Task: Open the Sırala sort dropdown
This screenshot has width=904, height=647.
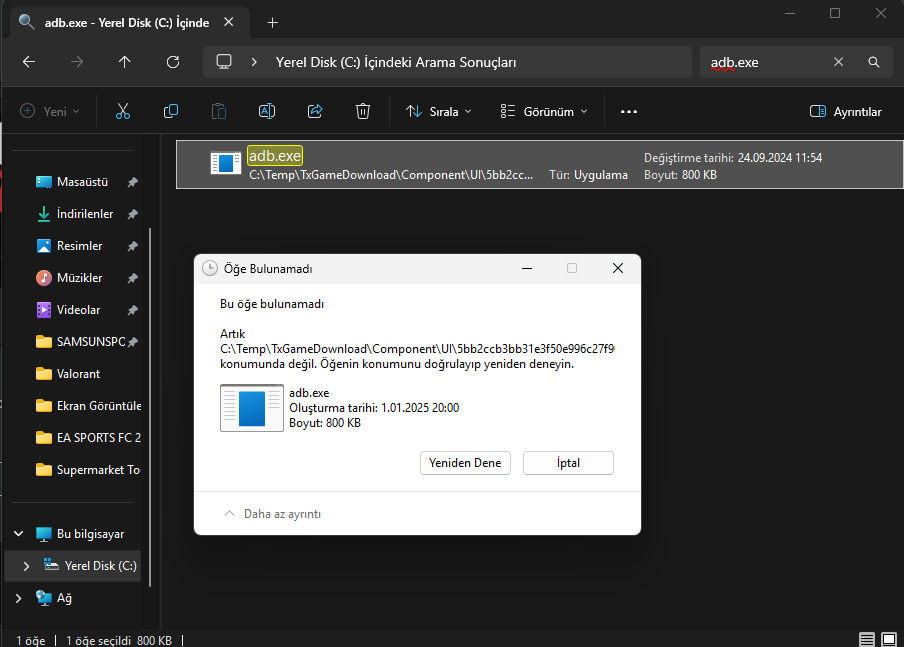Action: [x=439, y=111]
